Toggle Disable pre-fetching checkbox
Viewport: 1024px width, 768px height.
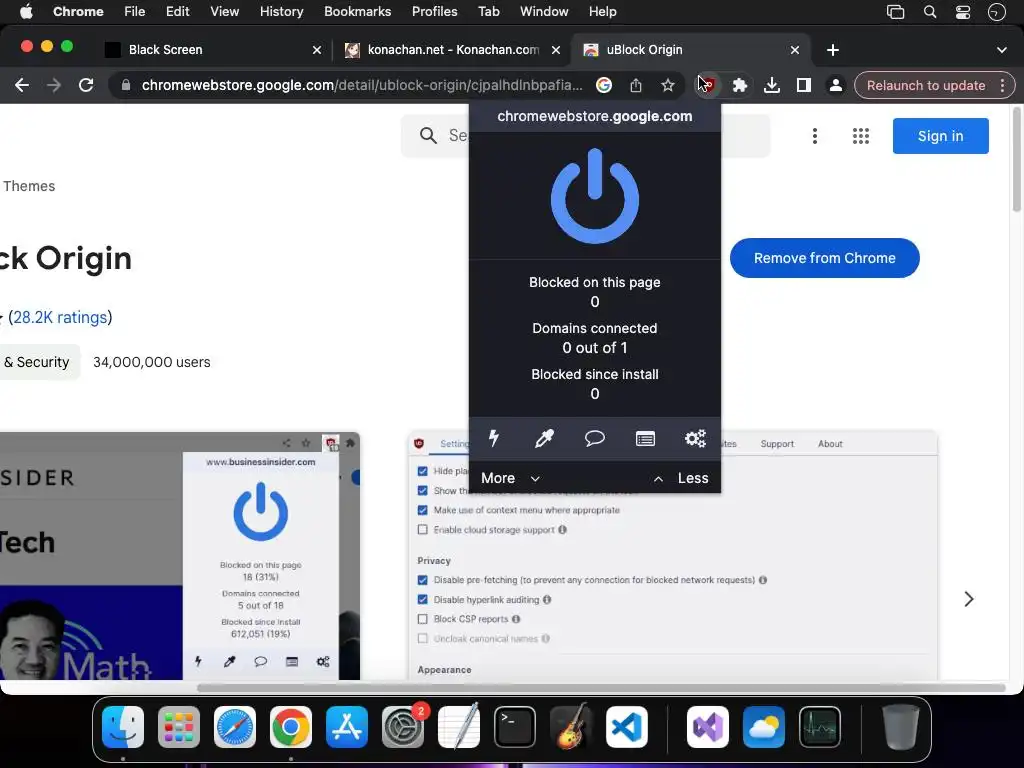[x=423, y=580]
